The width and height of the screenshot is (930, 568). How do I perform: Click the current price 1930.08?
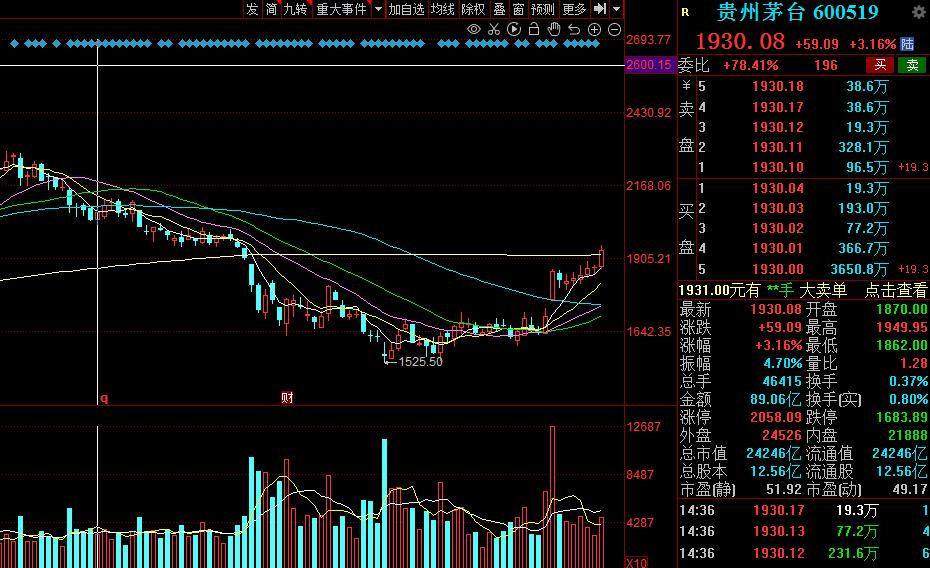point(740,42)
